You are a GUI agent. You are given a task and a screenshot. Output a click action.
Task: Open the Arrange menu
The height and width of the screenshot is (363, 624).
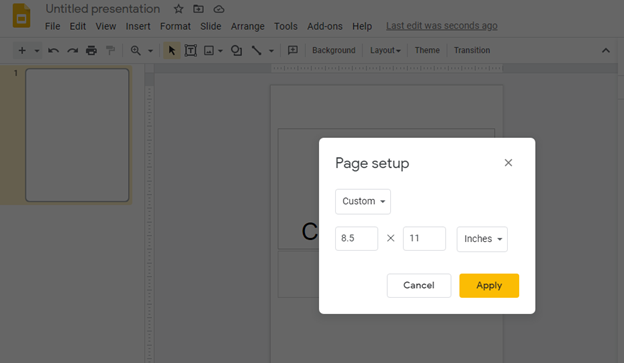pos(248,26)
